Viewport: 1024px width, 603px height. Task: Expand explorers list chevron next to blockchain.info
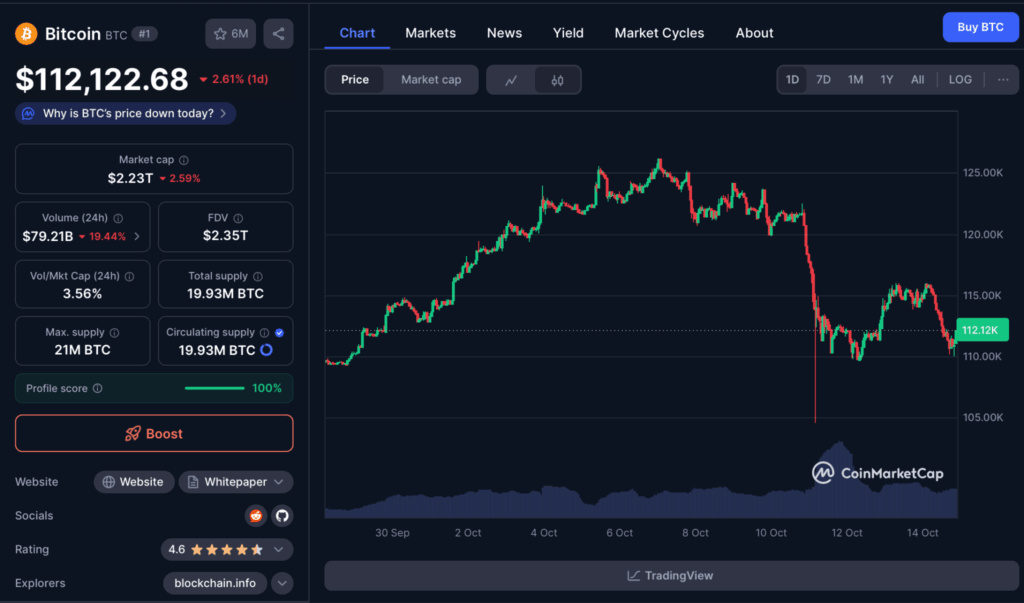click(x=282, y=583)
